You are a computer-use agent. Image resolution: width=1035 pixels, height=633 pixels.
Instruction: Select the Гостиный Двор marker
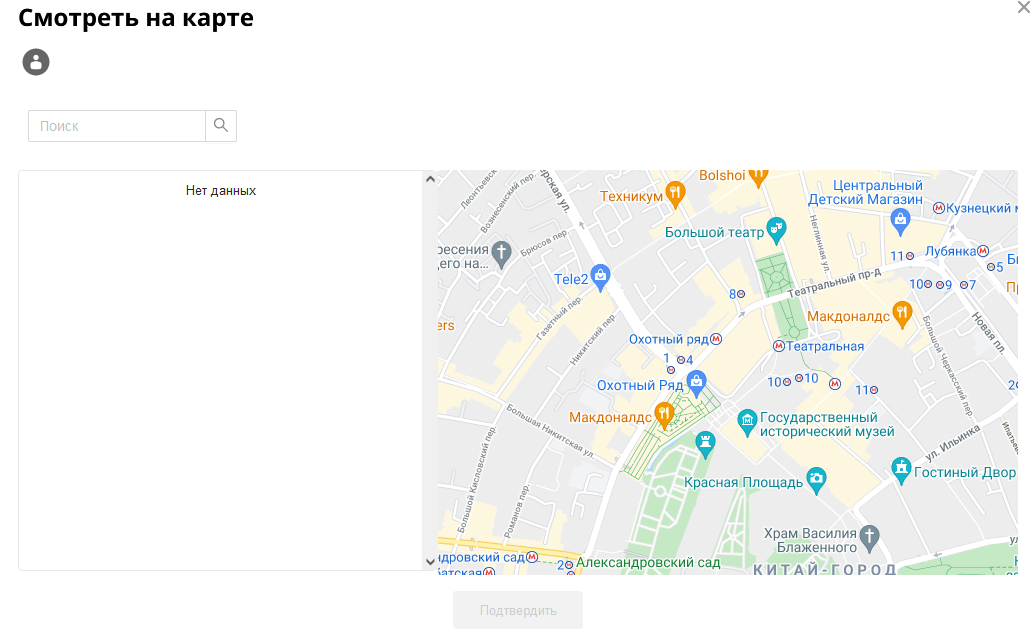coord(901,470)
